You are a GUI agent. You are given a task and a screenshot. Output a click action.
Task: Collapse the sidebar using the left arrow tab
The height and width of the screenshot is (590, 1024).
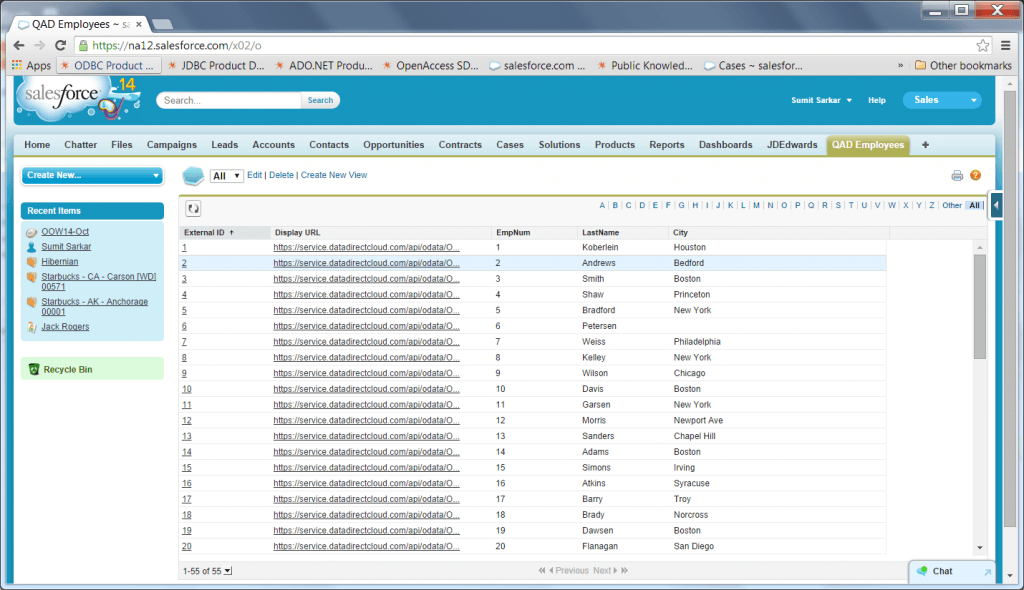click(x=994, y=205)
